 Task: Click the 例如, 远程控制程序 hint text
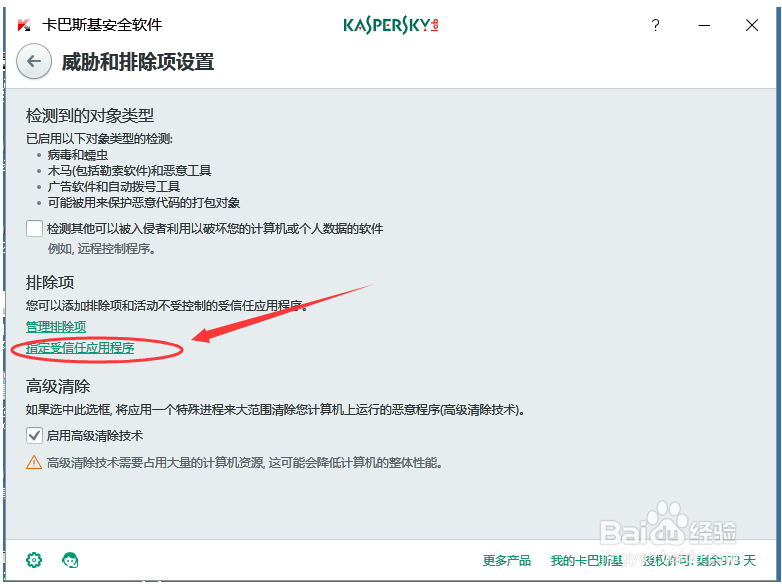pyautogui.click(x=102, y=248)
